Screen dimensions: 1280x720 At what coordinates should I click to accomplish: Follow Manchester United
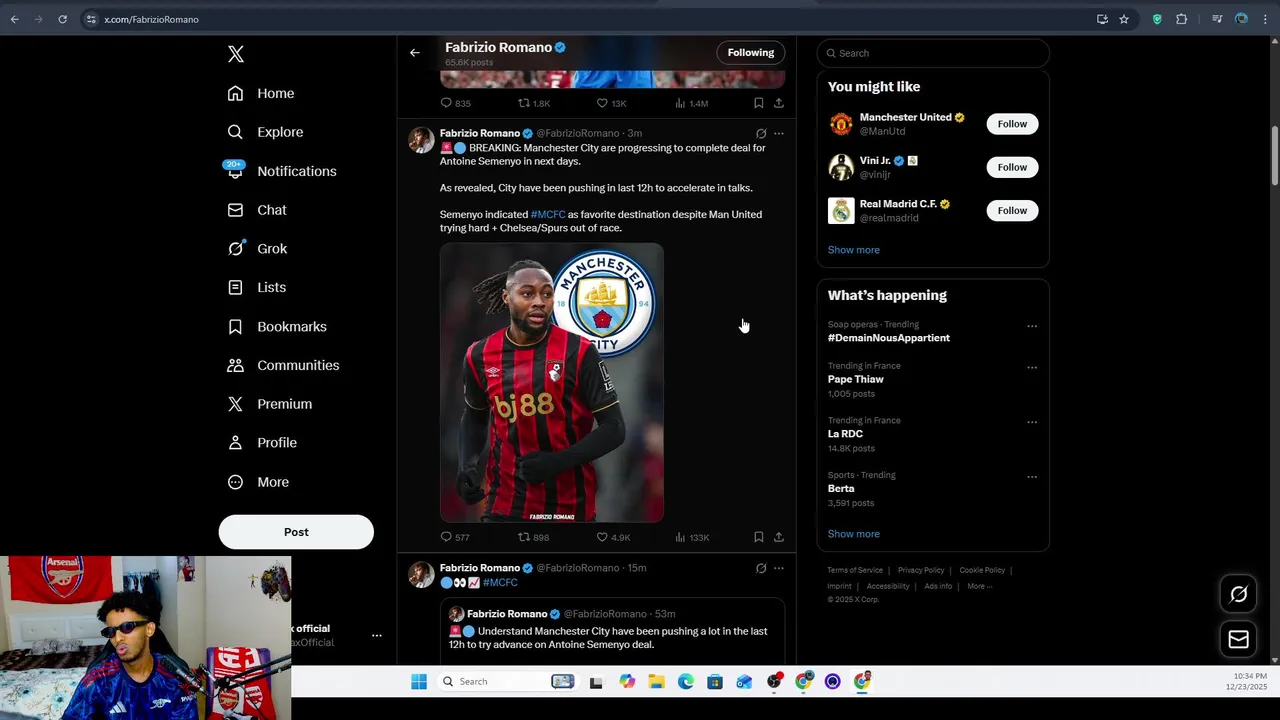tap(1012, 124)
